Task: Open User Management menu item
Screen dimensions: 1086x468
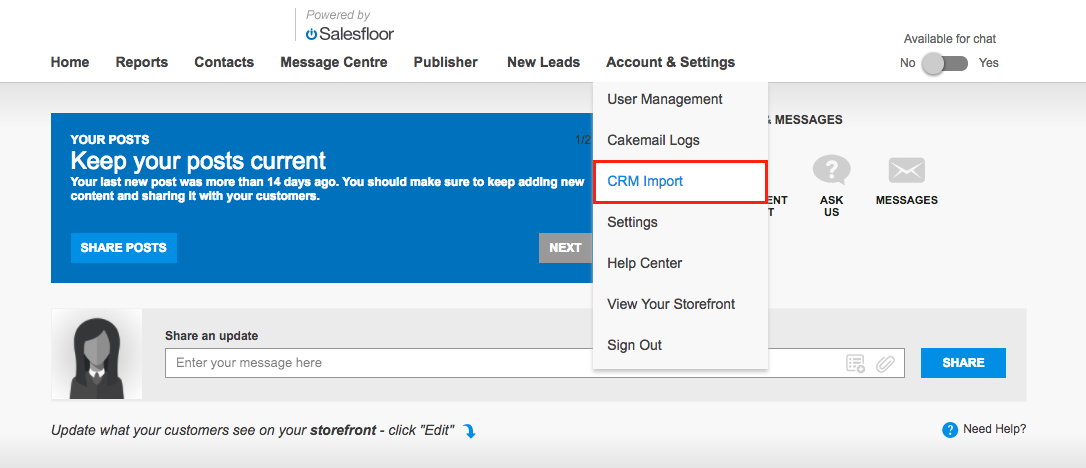Action: [664, 99]
